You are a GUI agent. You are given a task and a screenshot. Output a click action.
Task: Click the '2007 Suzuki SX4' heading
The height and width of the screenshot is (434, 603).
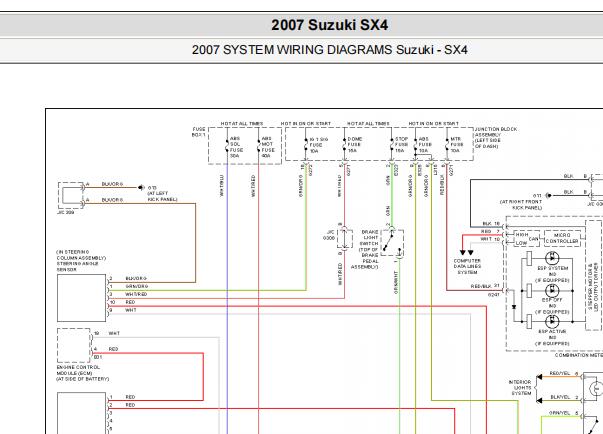pos(330,25)
